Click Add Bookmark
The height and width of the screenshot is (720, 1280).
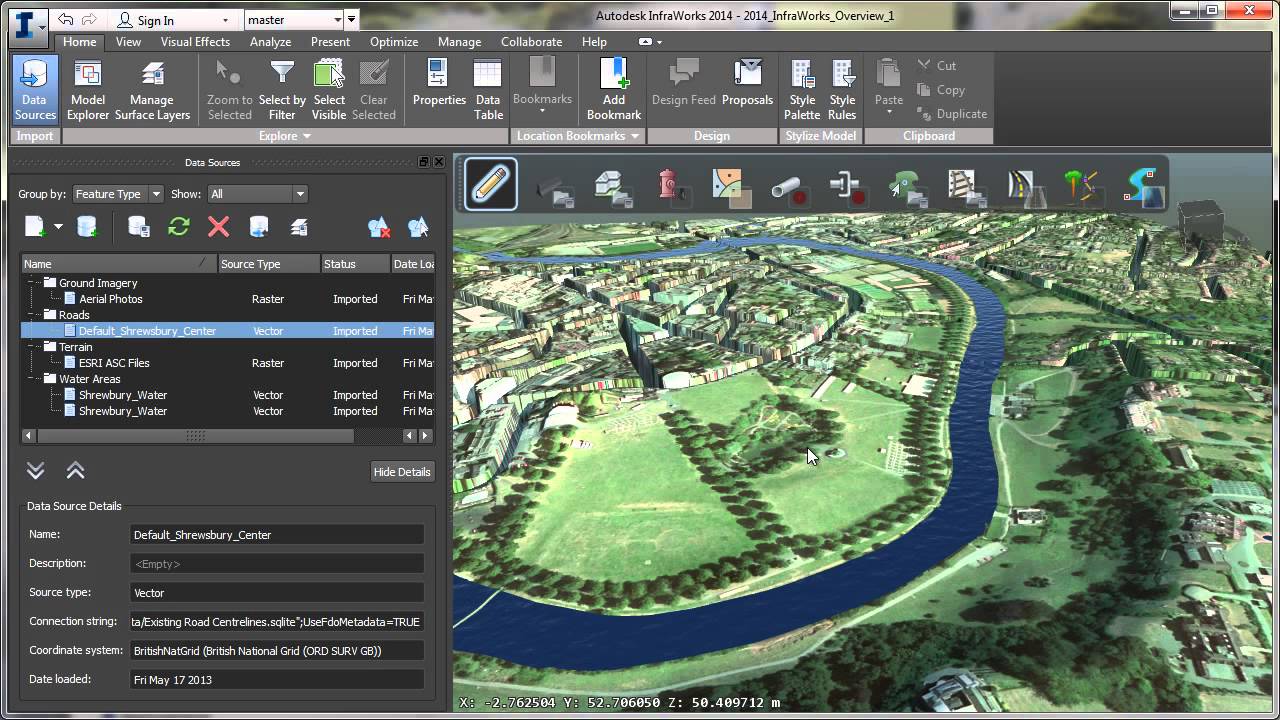click(614, 90)
